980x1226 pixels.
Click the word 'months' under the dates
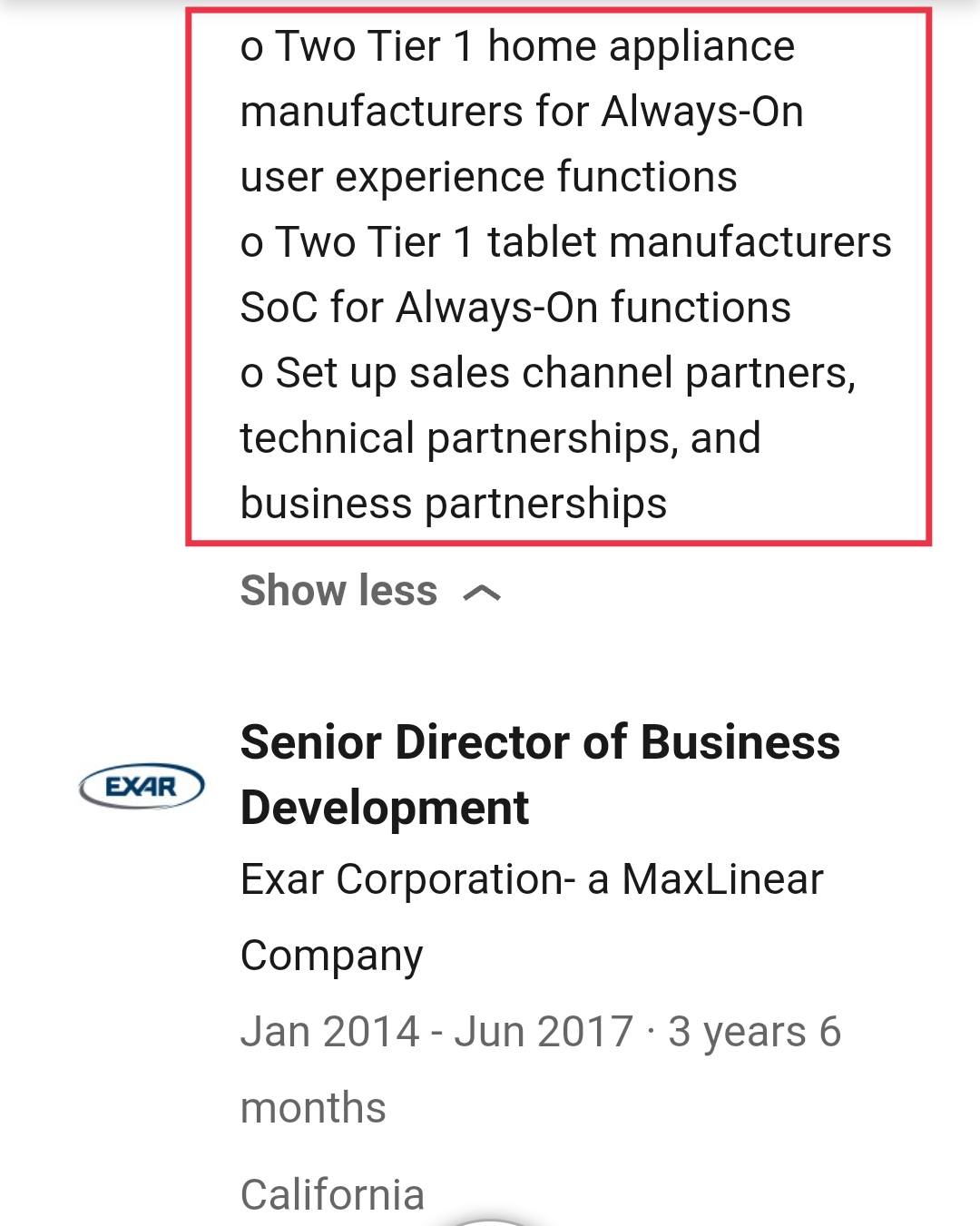[x=313, y=1108]
